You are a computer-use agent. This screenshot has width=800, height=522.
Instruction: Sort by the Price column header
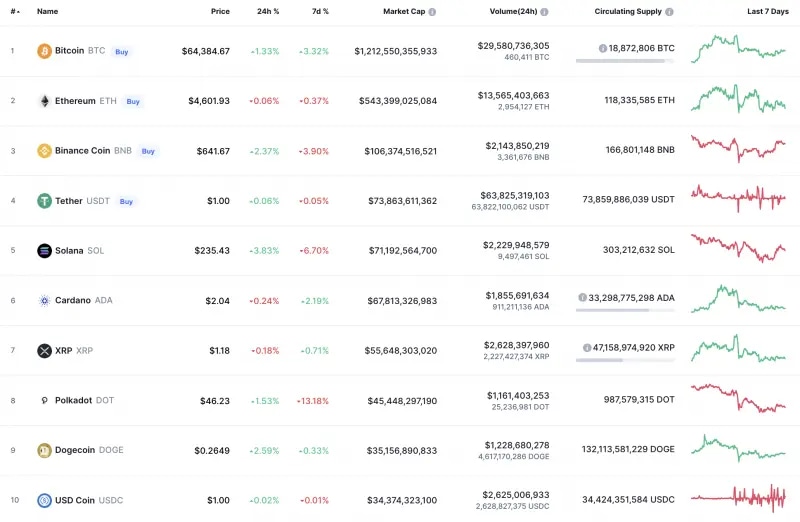220,12
